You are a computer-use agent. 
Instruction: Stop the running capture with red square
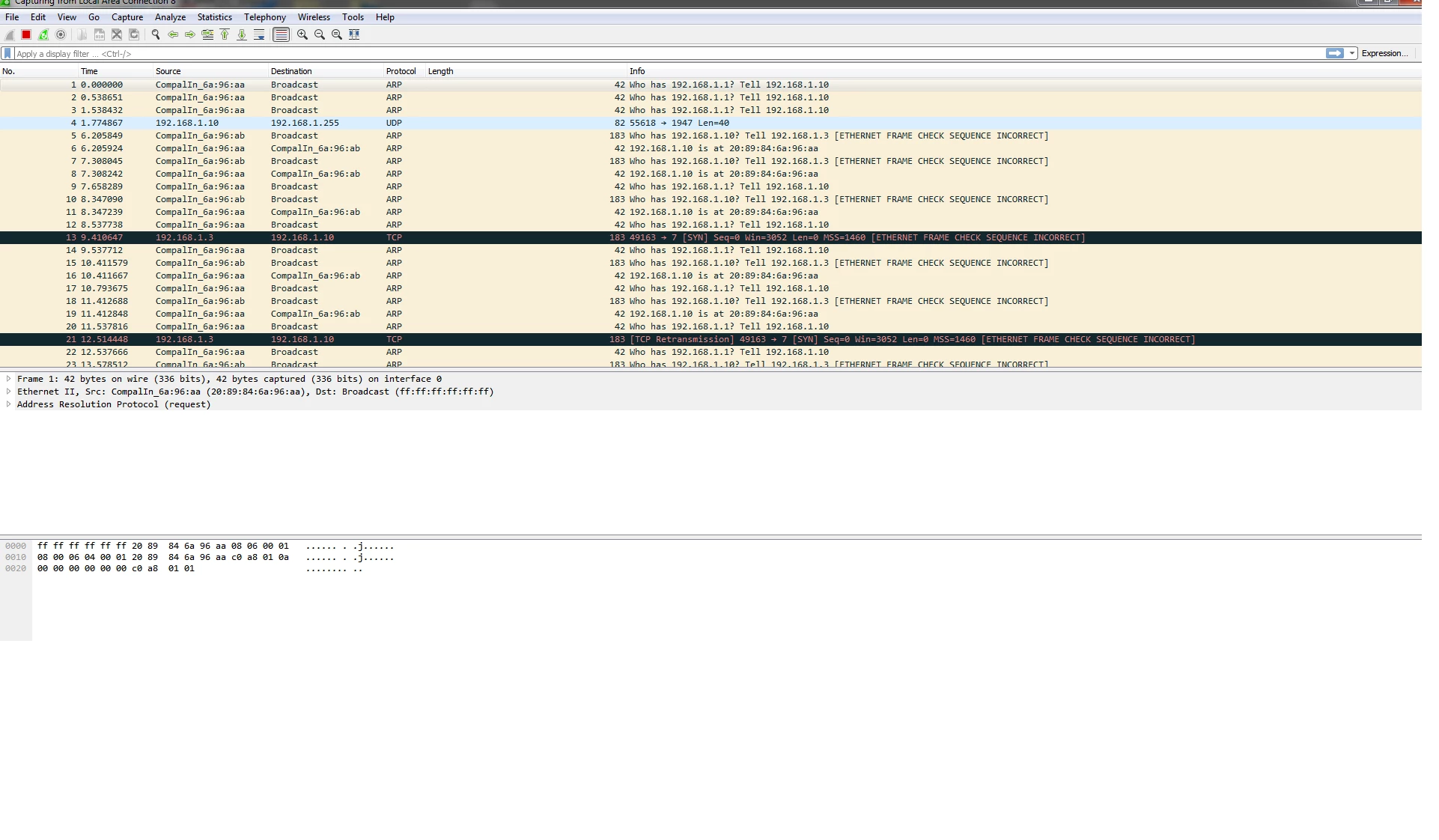tap(26, 34)
